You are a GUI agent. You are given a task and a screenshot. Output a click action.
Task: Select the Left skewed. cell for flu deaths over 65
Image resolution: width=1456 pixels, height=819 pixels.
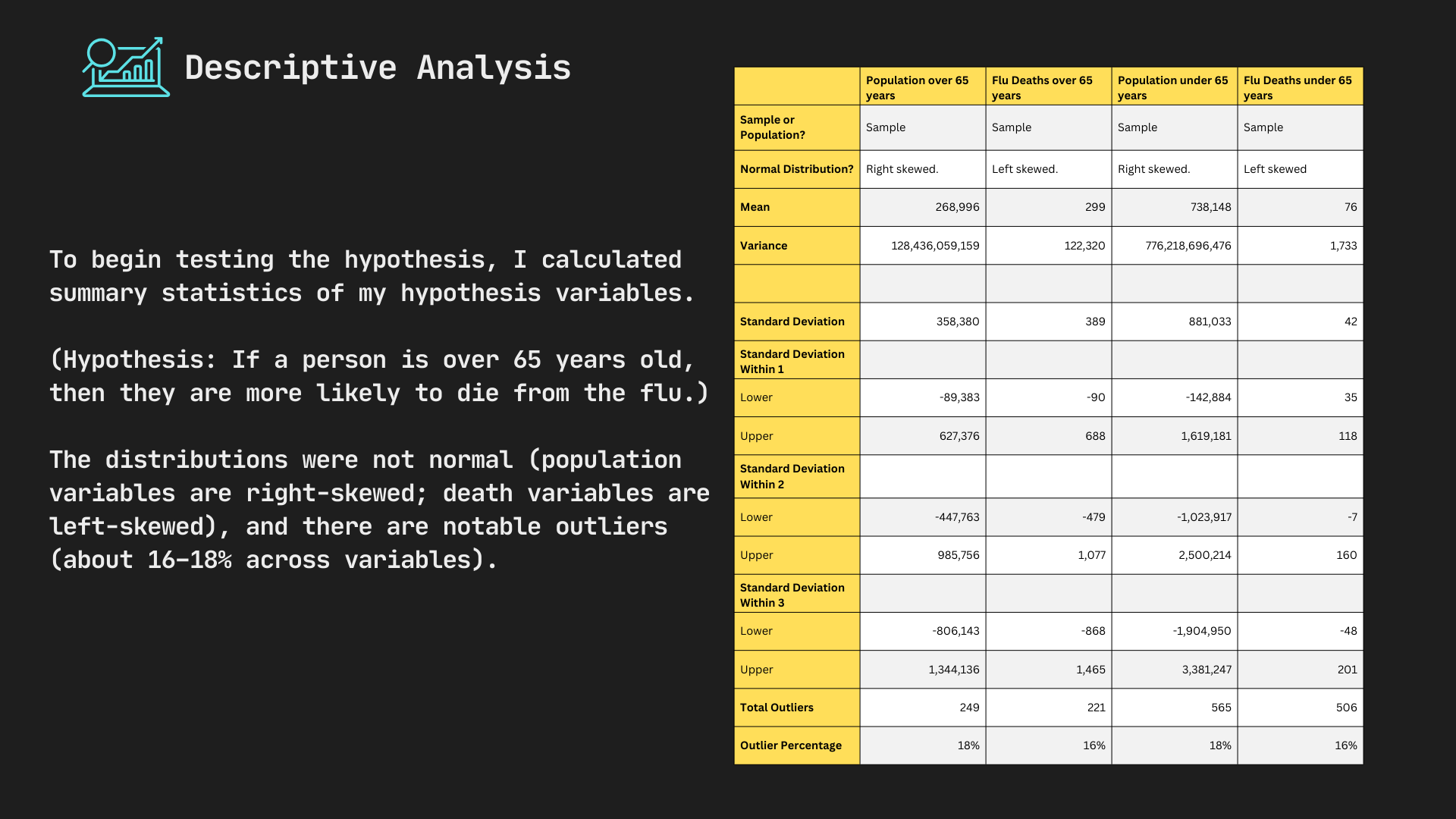pos(1025,169)
